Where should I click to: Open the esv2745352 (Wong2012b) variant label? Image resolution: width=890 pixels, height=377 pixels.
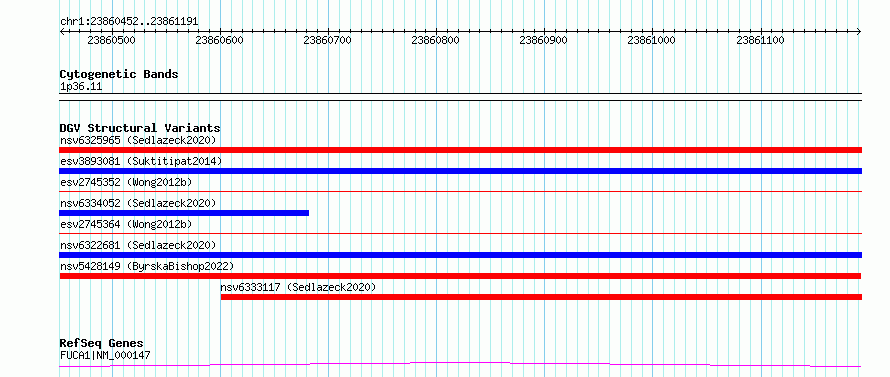pos(126,182)
